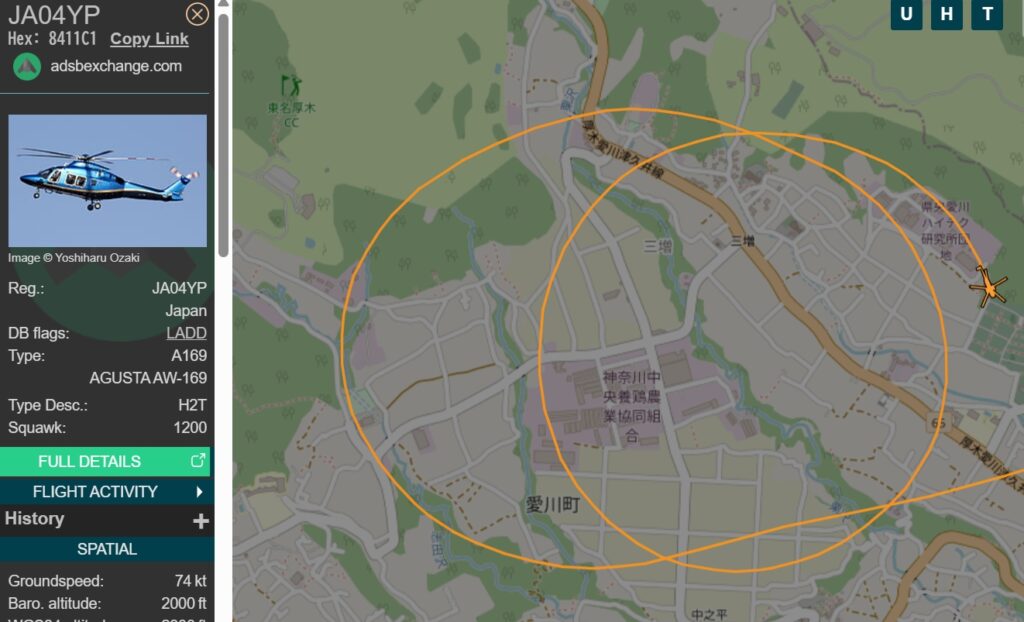The width and height of the screenshot is (1024, 622).
Task: Select the orange helicopter icon on map
Action: [x=990, y=287]
